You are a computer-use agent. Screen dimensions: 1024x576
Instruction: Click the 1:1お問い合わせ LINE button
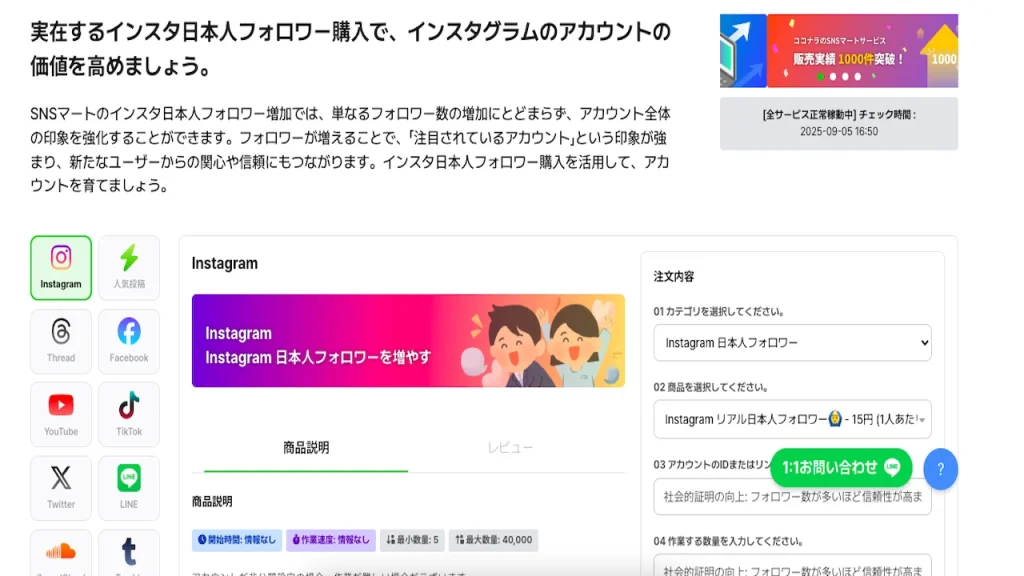click(841, 468)
